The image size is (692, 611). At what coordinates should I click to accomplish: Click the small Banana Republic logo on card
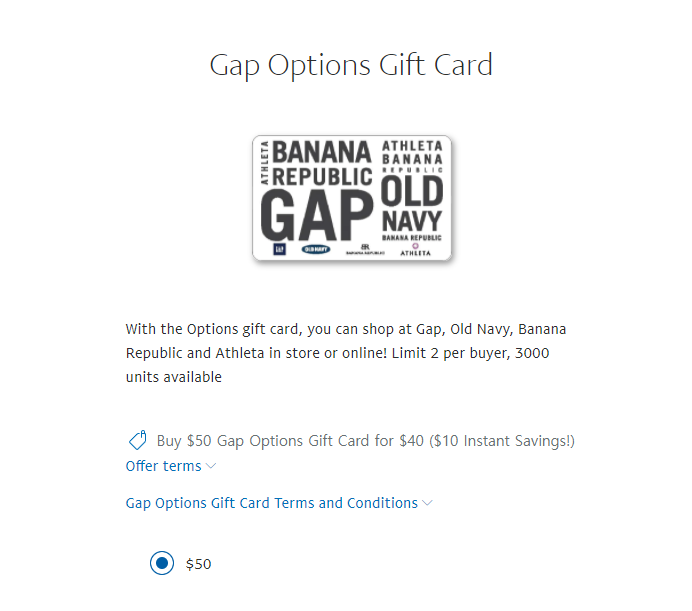point(365,250)
